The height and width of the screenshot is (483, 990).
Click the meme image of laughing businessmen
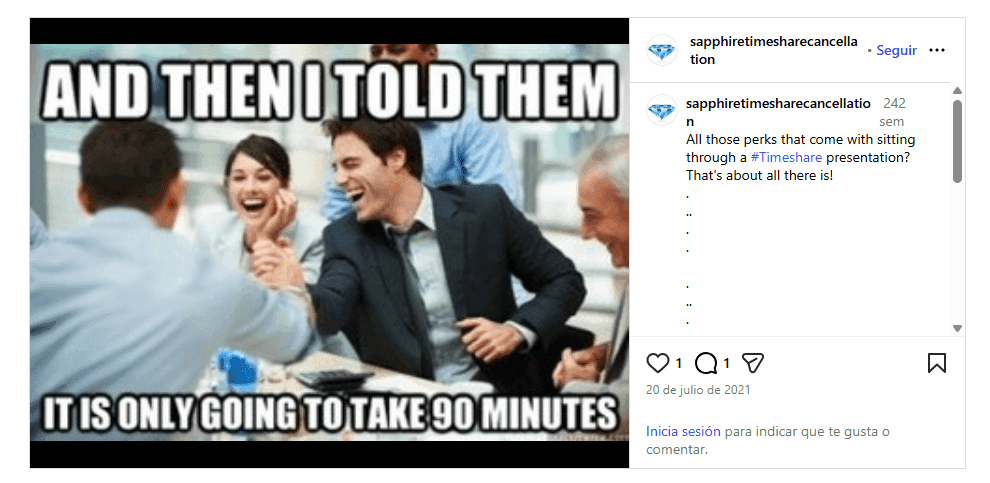329,242
